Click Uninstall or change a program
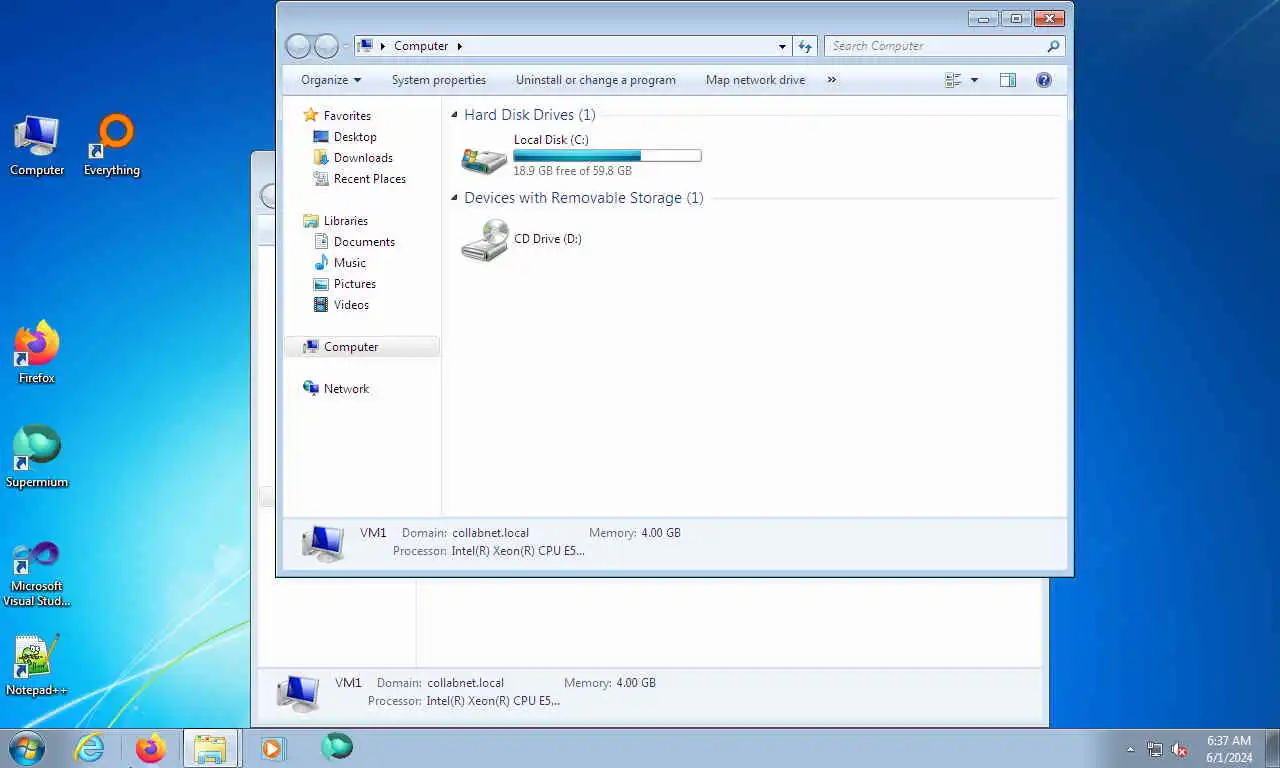Screen dimensions: 1280x768 (x=596, y=80)
